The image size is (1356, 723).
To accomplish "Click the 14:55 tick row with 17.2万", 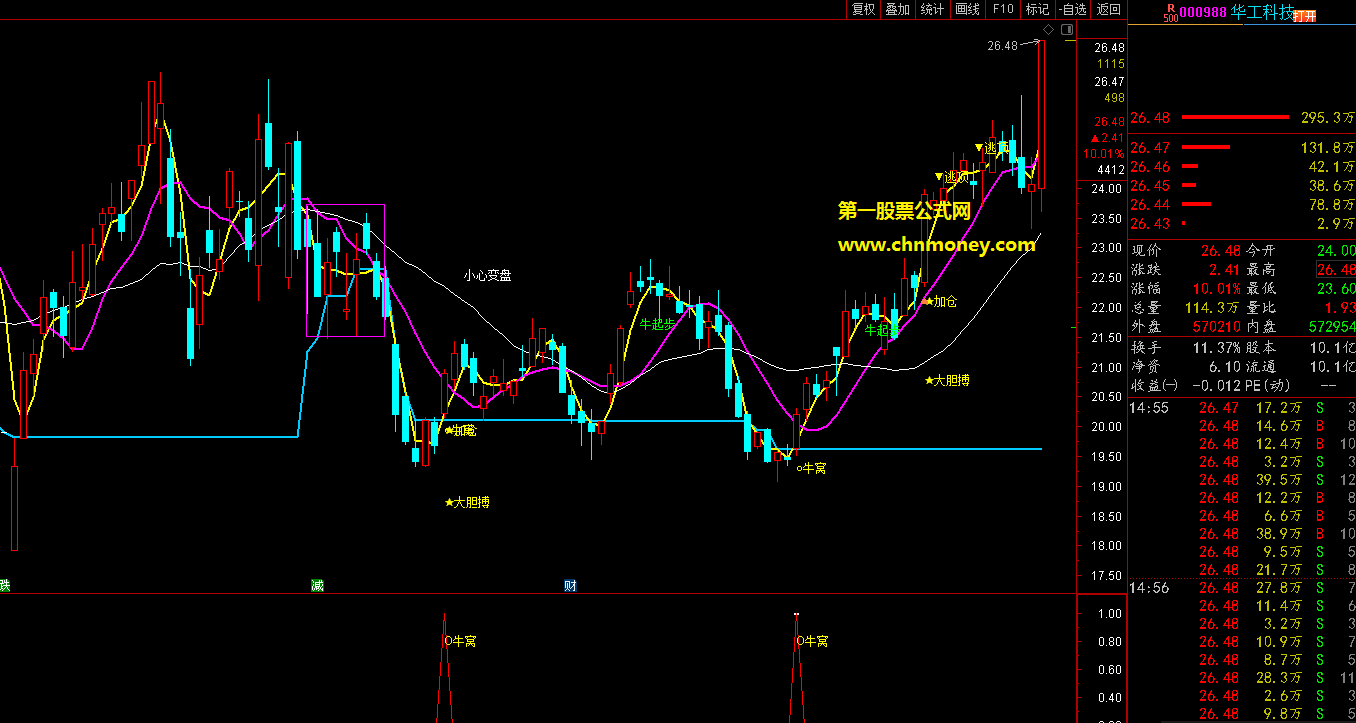I will pyautogui.click(x=1242, y=408).
